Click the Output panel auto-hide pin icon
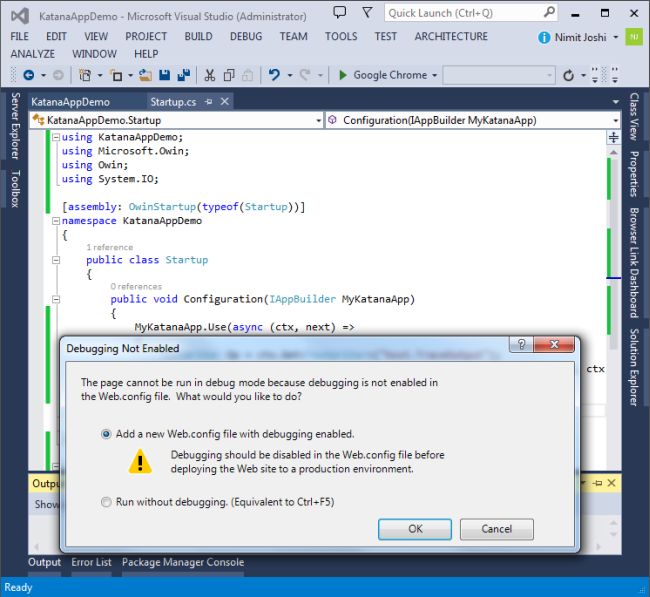650x597 pixels. 597,483
